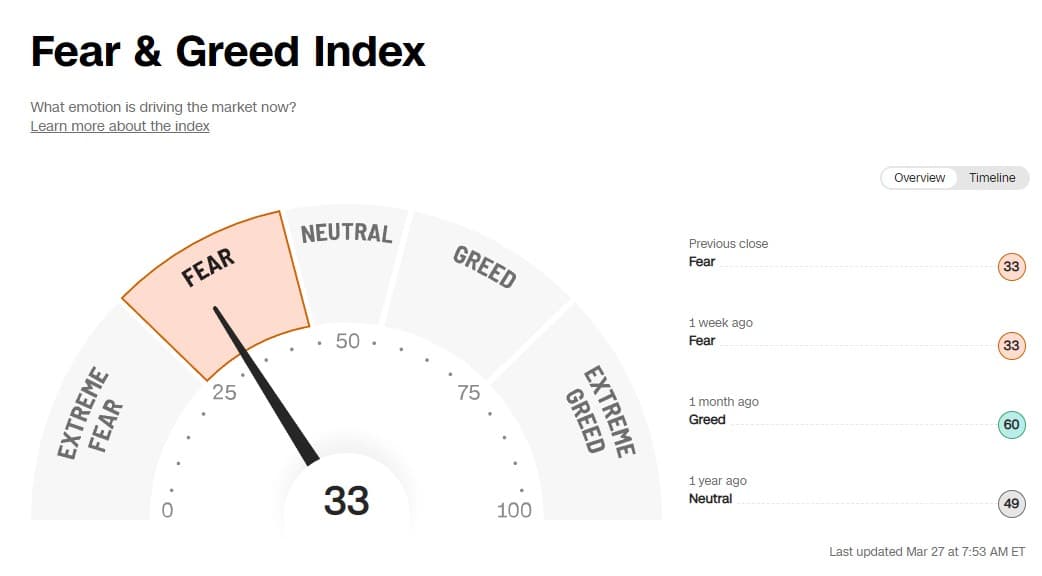Switch to the Timeline view

[x=991, y=178]
